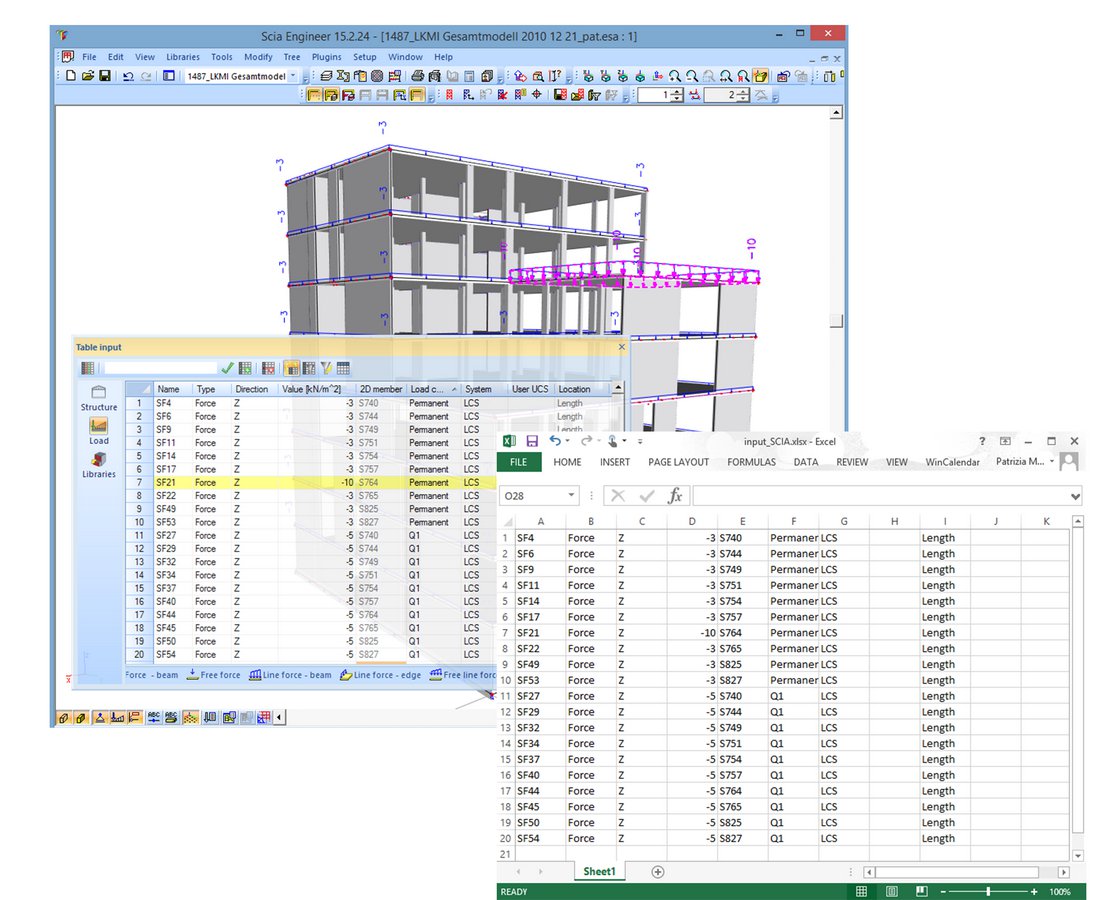This screenshot has width=1103, height=900.
Task: Click Excel undo arrow
Action: pos(555,441)
